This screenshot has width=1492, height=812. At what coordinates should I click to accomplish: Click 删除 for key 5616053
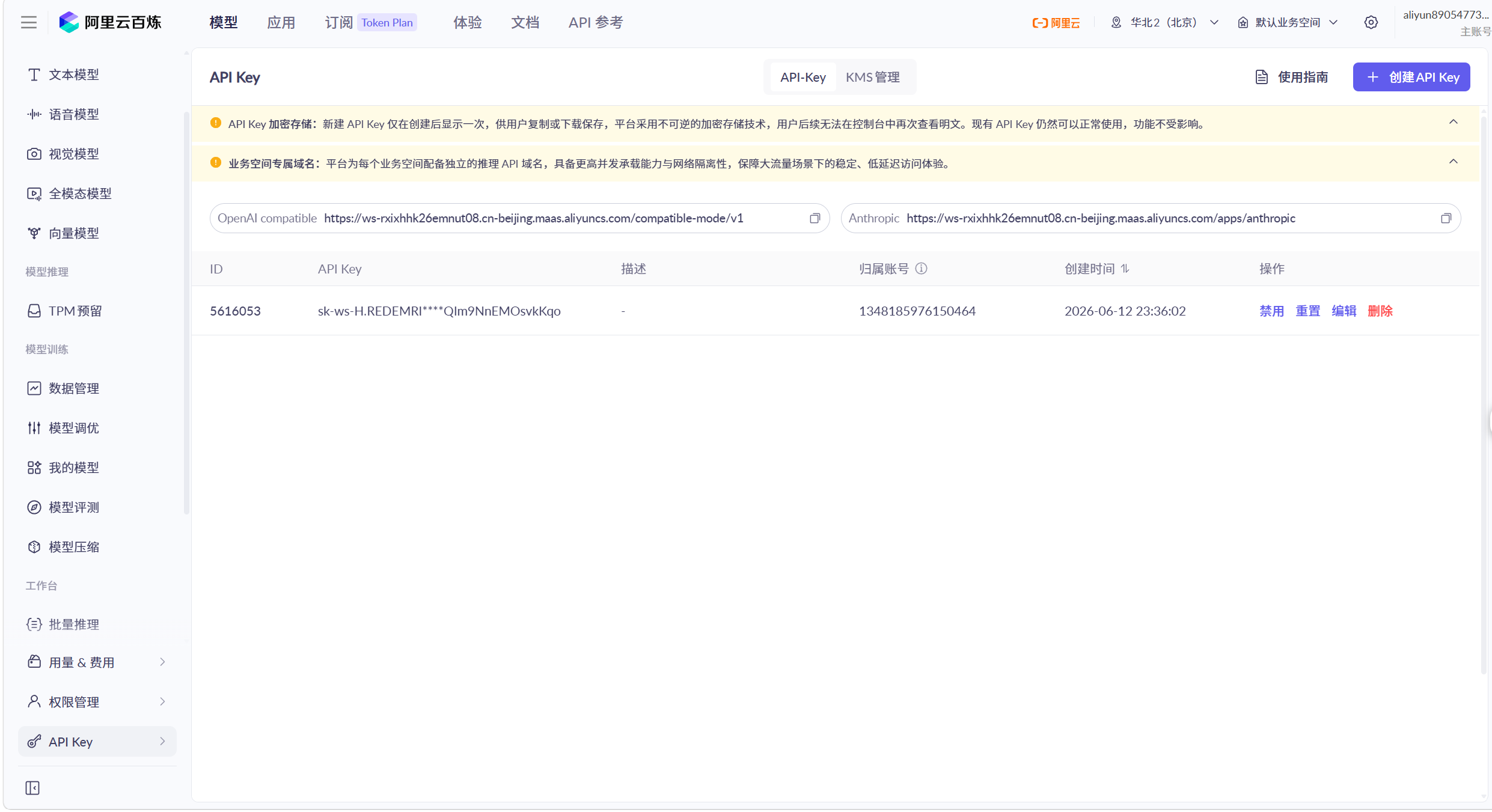[1380, 311]
